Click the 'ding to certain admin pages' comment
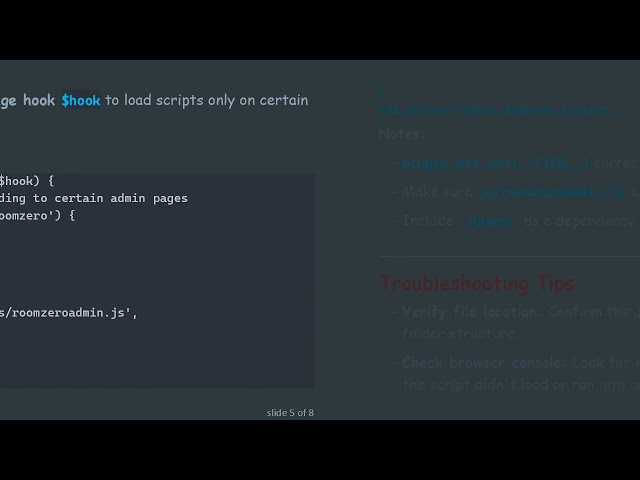The height and width of the screenshot is (480, 640). [x=94, y=198]
